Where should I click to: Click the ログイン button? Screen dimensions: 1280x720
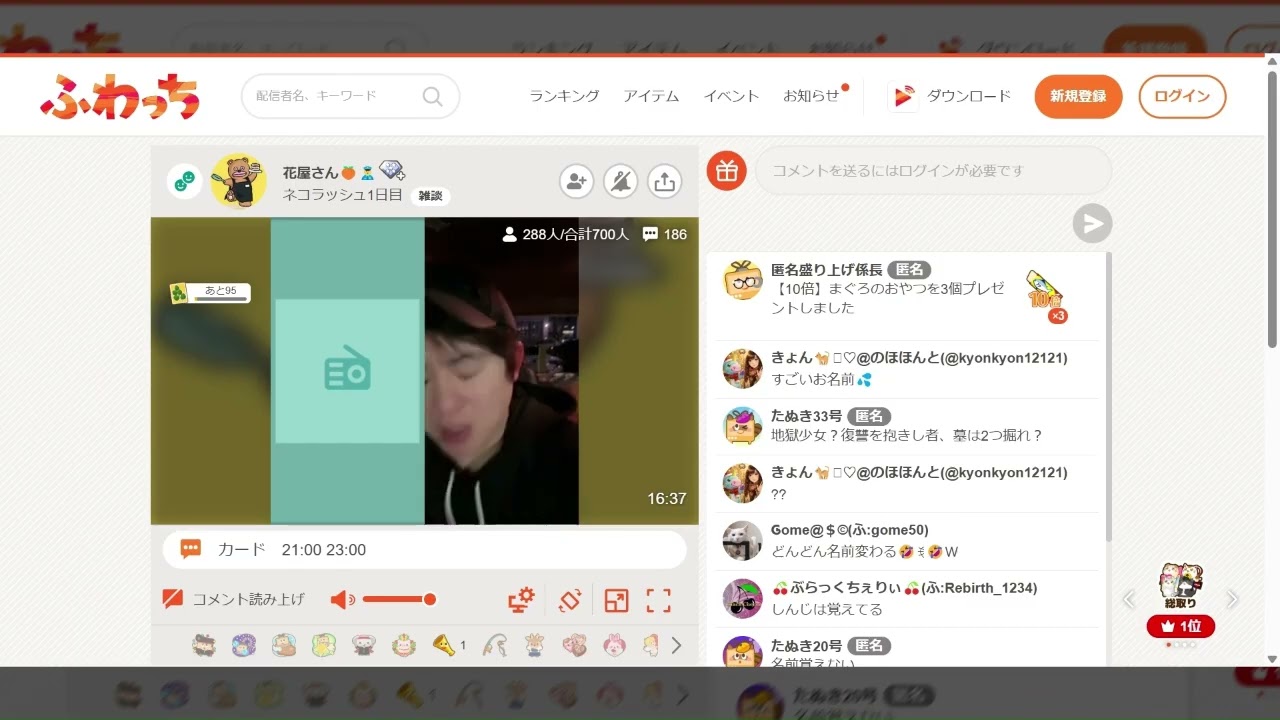[1182, 96]
